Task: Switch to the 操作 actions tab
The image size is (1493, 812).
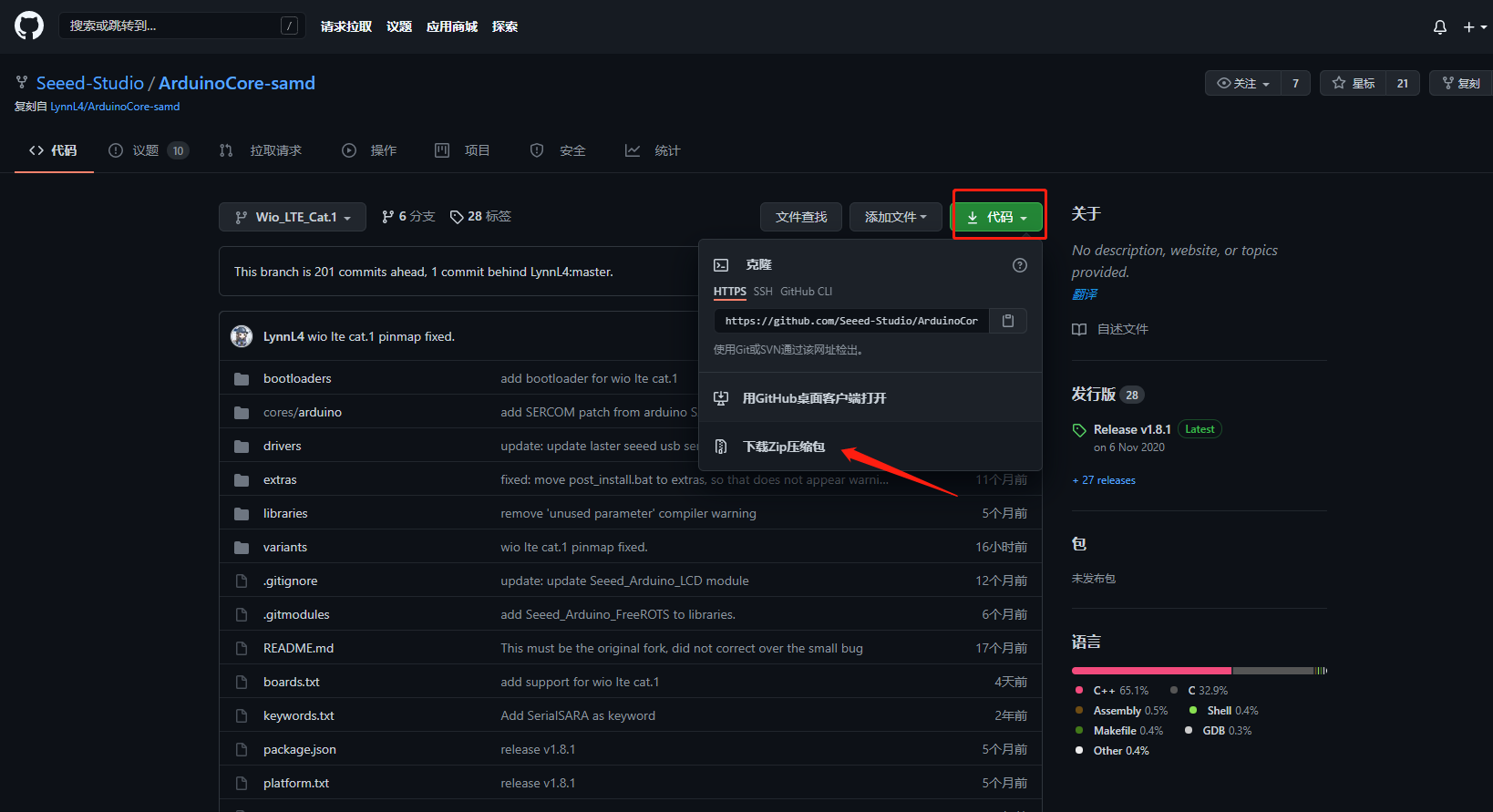Action: tap(369, 150)
